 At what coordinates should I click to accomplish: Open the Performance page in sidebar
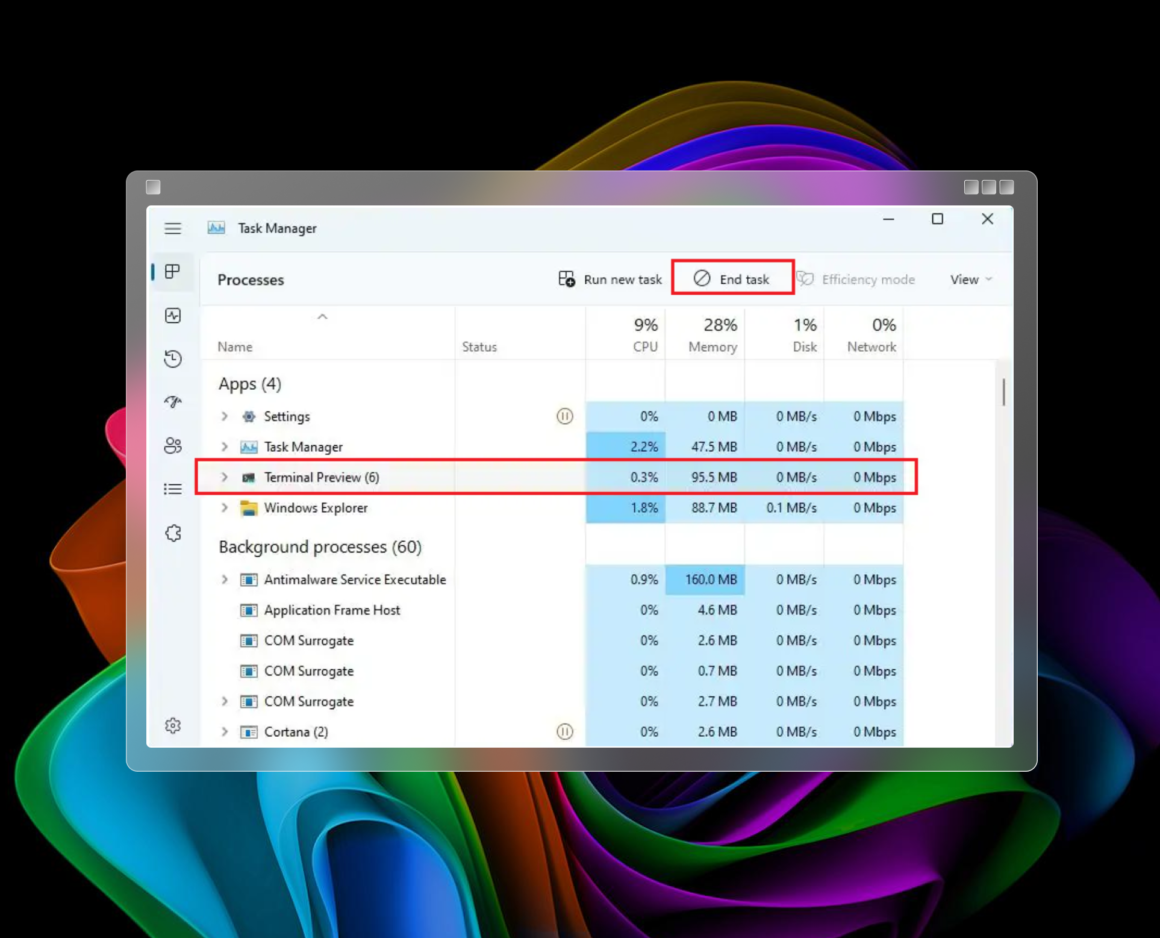(x=172, y=316)
